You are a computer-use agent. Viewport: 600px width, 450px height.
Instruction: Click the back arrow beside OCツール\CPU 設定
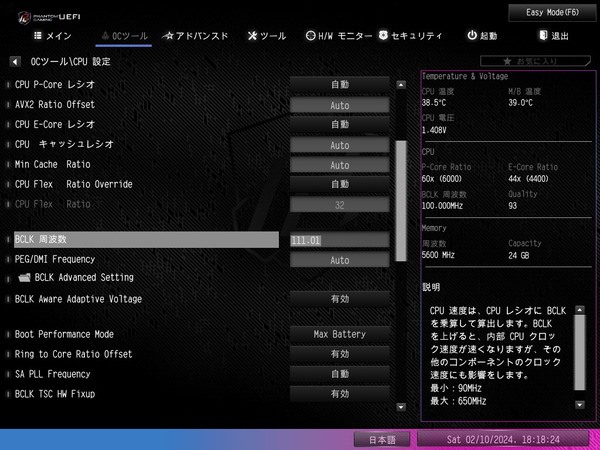coord(15,61)
